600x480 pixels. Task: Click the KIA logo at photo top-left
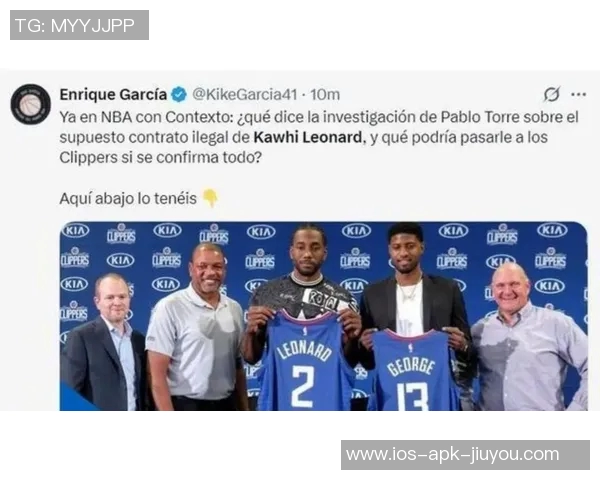[76, 230]
